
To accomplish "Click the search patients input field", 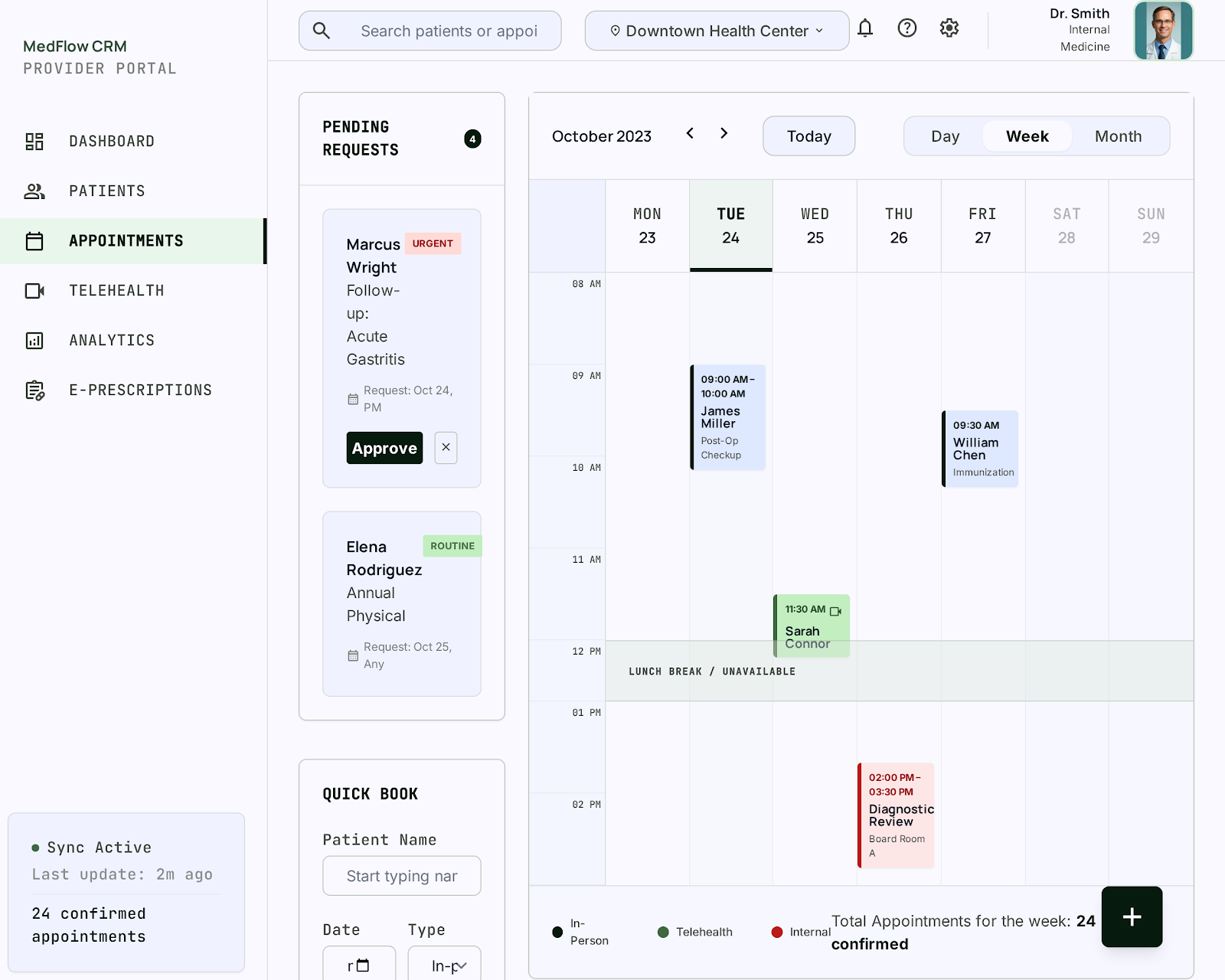I will 430,31.
